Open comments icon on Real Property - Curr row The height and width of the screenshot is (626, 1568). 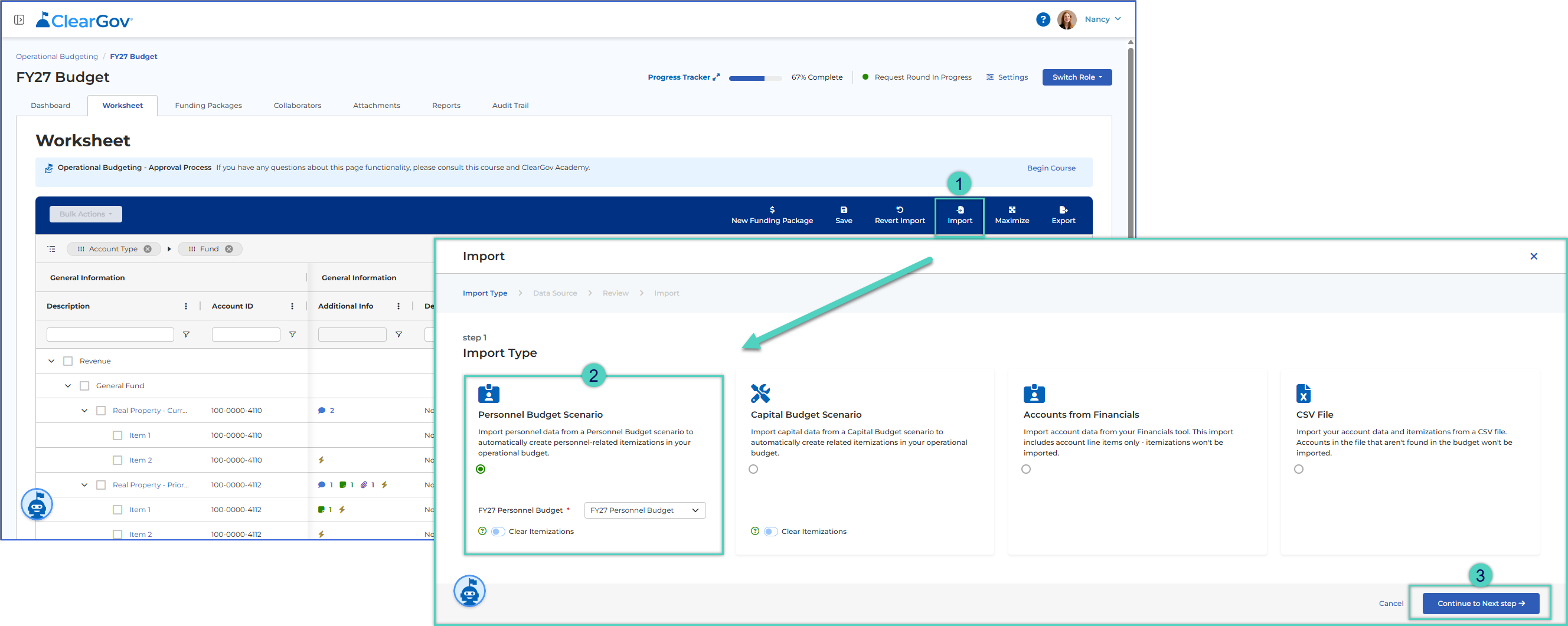point(321,411)
